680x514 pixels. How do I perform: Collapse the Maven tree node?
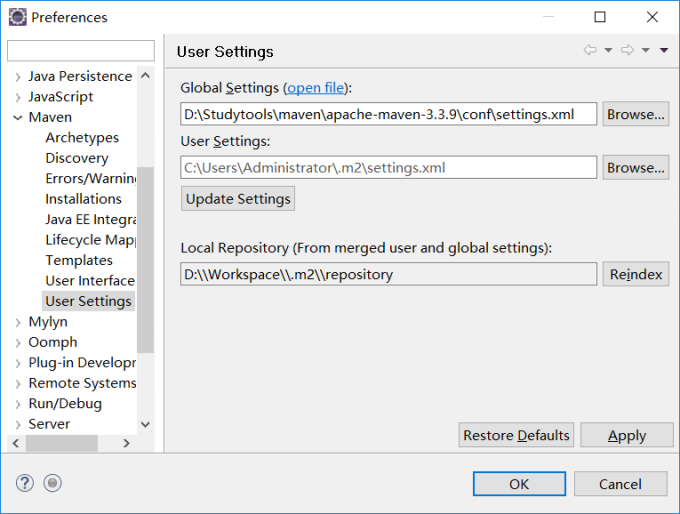[19, 117]
